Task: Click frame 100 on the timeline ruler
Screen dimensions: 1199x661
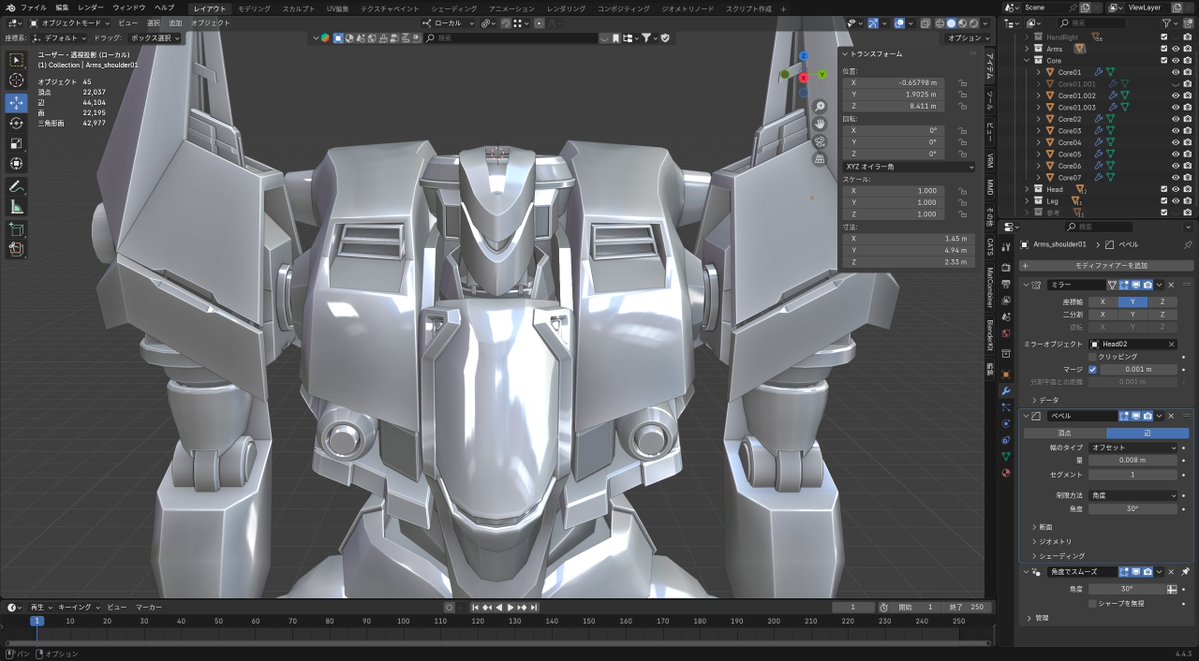Action: point(403,621)
